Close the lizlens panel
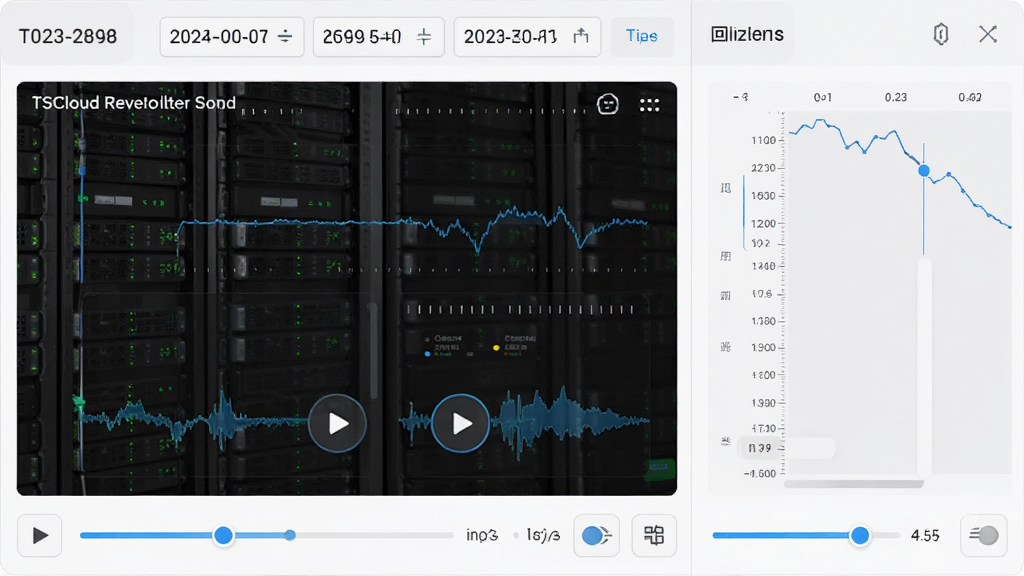Screen dimensions: 1024x576 click(x=987, y=34)
